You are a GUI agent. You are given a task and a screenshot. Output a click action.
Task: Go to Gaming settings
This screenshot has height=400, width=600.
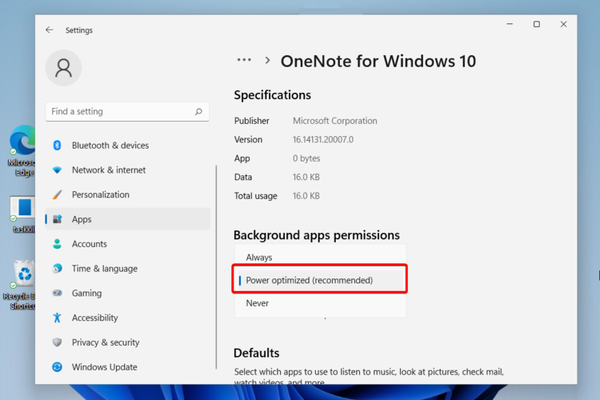pyautogui.click(x=87, y=293)
